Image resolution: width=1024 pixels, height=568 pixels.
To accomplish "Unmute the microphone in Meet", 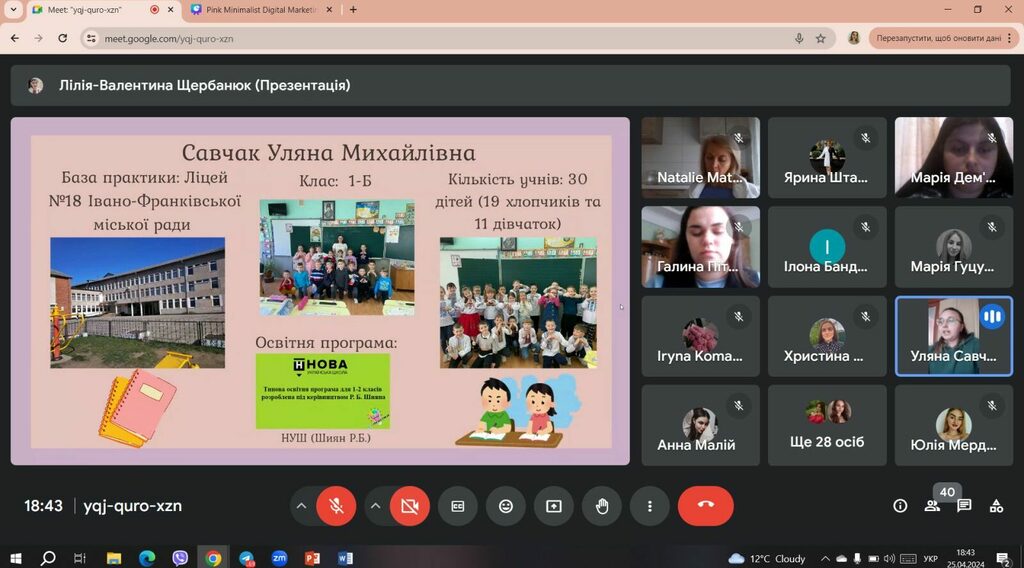I will click(336, 506).
